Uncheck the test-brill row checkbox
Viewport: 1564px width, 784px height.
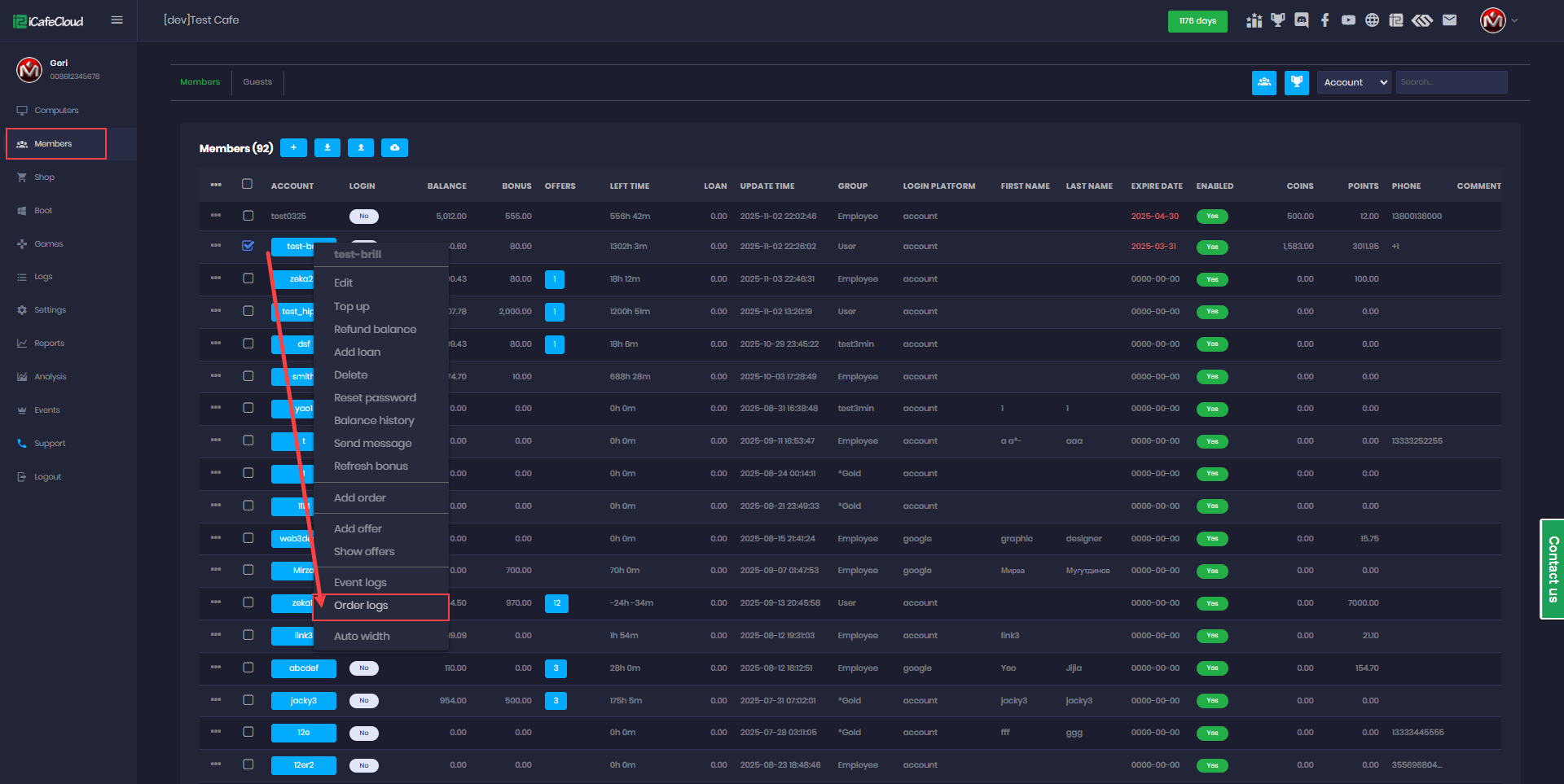tap(248, 246)
